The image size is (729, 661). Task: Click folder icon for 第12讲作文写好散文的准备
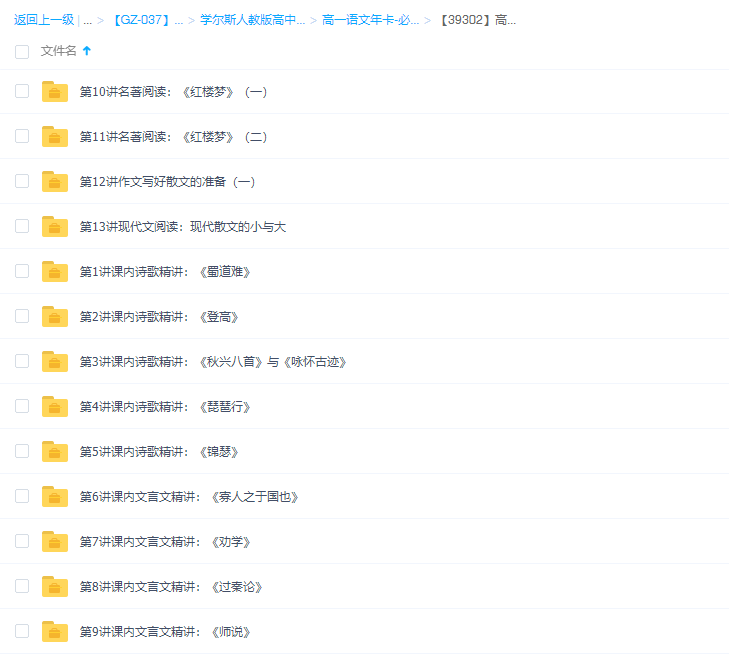[x=54, y=182]
